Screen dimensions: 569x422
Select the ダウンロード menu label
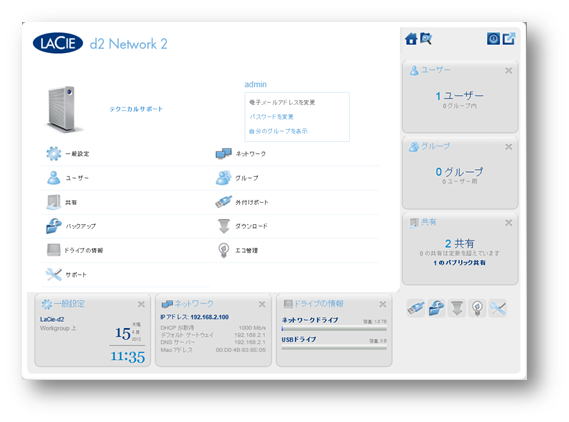[x=251, y=226]
